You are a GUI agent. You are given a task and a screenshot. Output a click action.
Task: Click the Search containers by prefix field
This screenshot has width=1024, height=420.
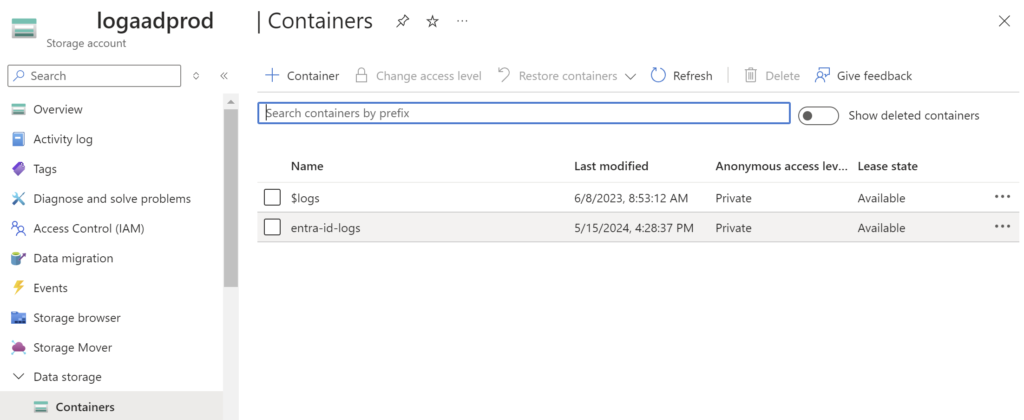524,113
